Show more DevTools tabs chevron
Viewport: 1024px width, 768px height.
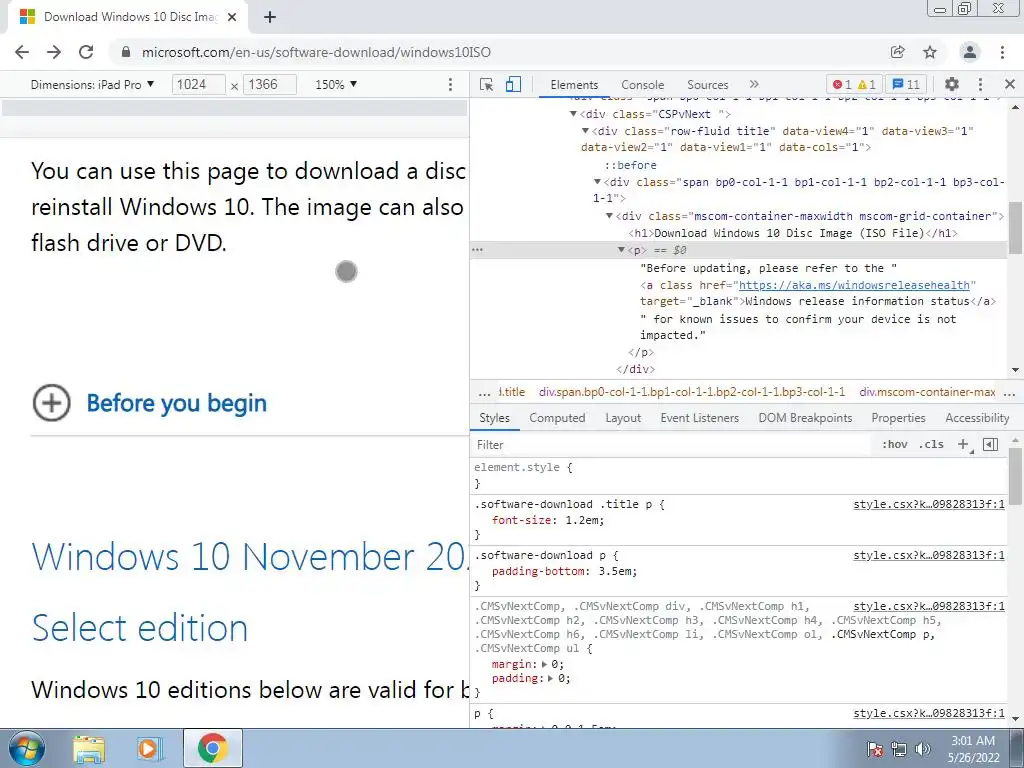coord(754,84)
